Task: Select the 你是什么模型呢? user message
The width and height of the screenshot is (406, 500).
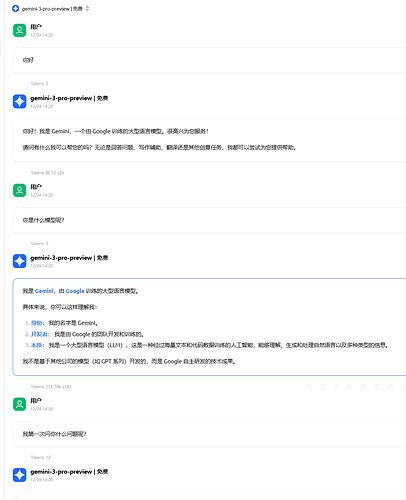Action: pos(209,220)
